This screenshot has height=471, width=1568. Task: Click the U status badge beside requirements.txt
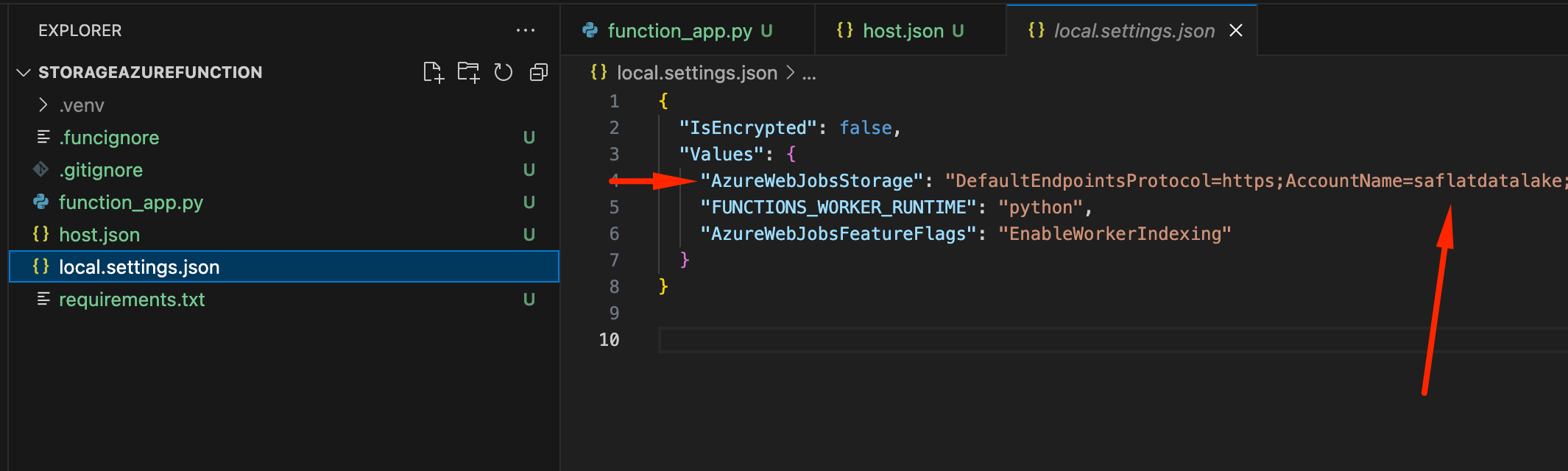tap(529, 300)
